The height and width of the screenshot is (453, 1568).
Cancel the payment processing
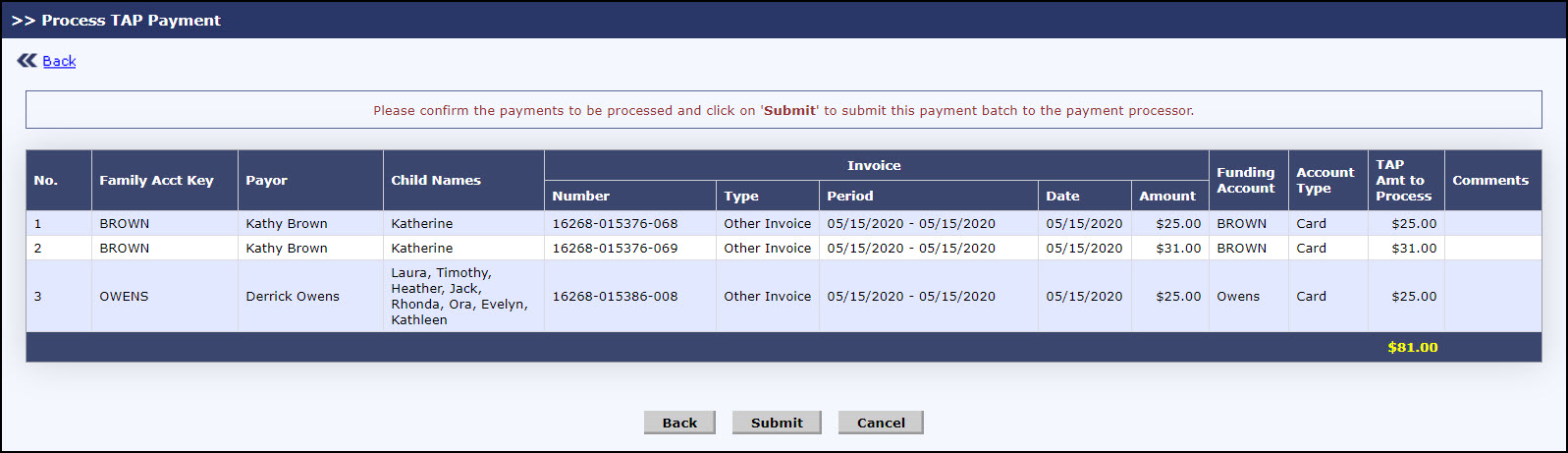(x=880, y=423)
